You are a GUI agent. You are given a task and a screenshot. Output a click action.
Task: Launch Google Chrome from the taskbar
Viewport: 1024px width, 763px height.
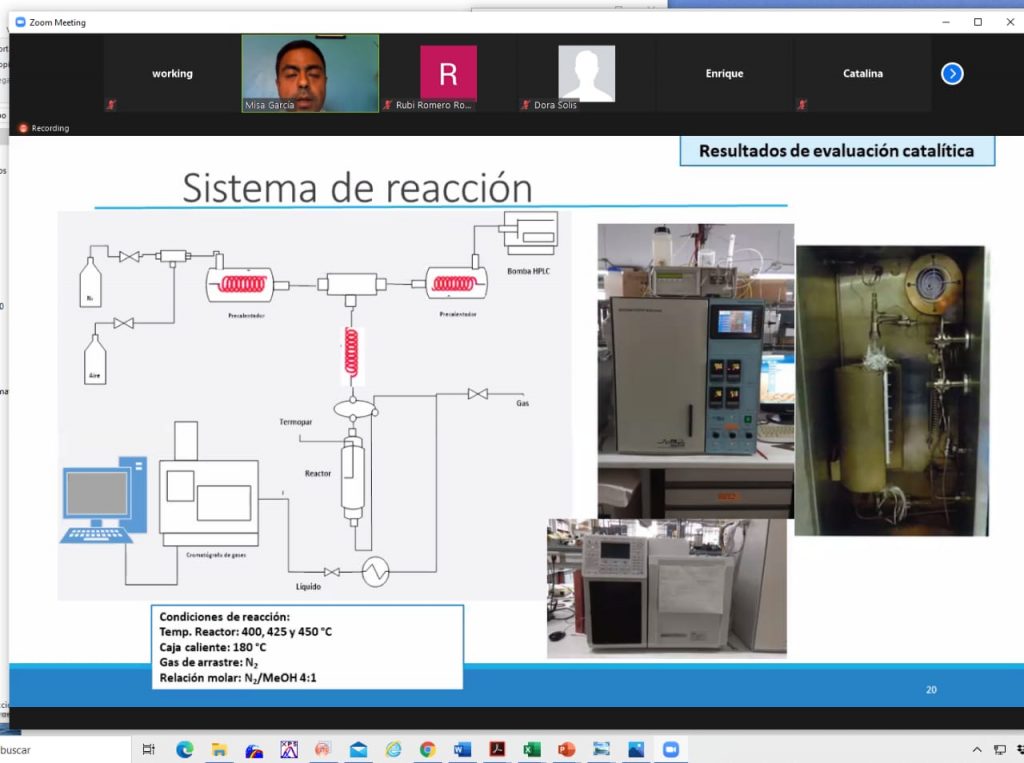tap(427, 749)
